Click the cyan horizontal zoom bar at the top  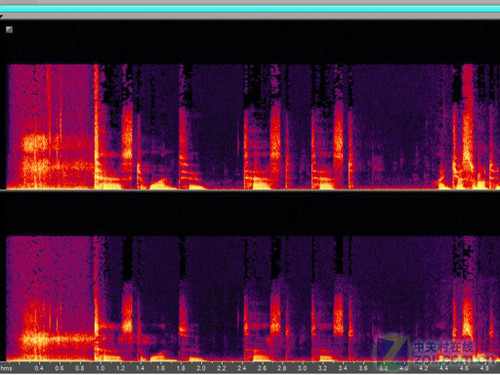pyautogui.click(x=250, y=9)
